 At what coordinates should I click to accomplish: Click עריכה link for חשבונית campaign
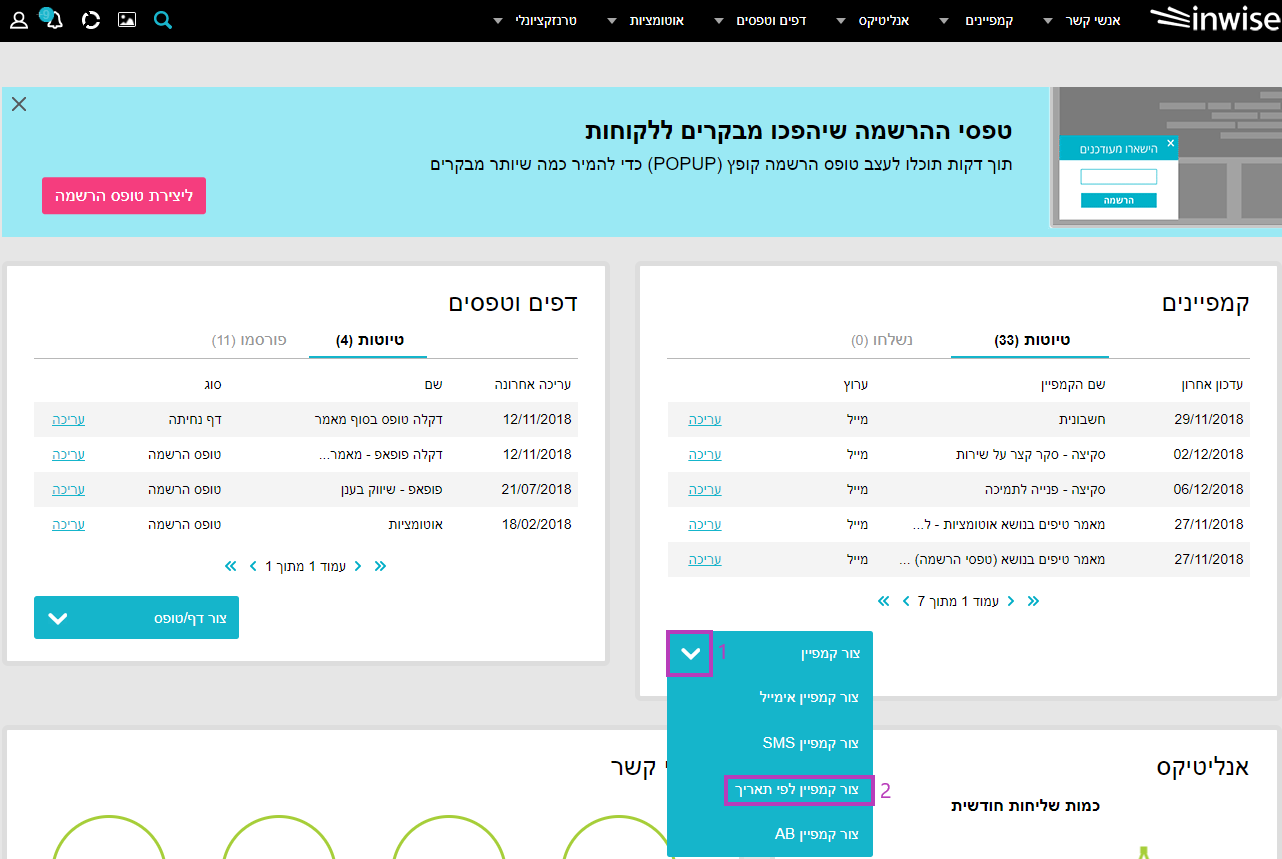704,419
